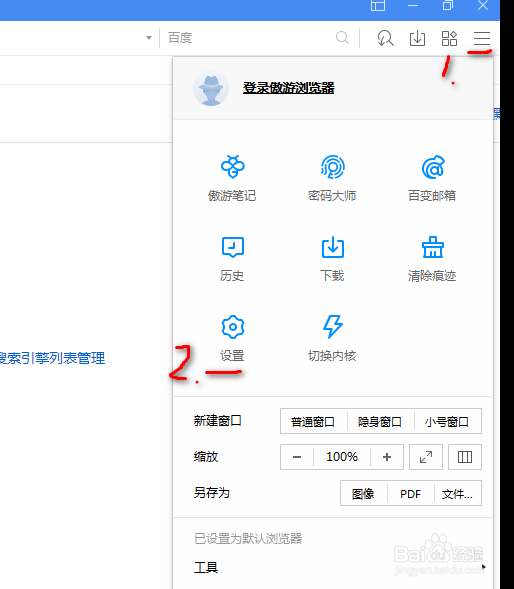Open a new 小号窗口 window
This screenshot has width=514, height=589.
click(447, 421)
